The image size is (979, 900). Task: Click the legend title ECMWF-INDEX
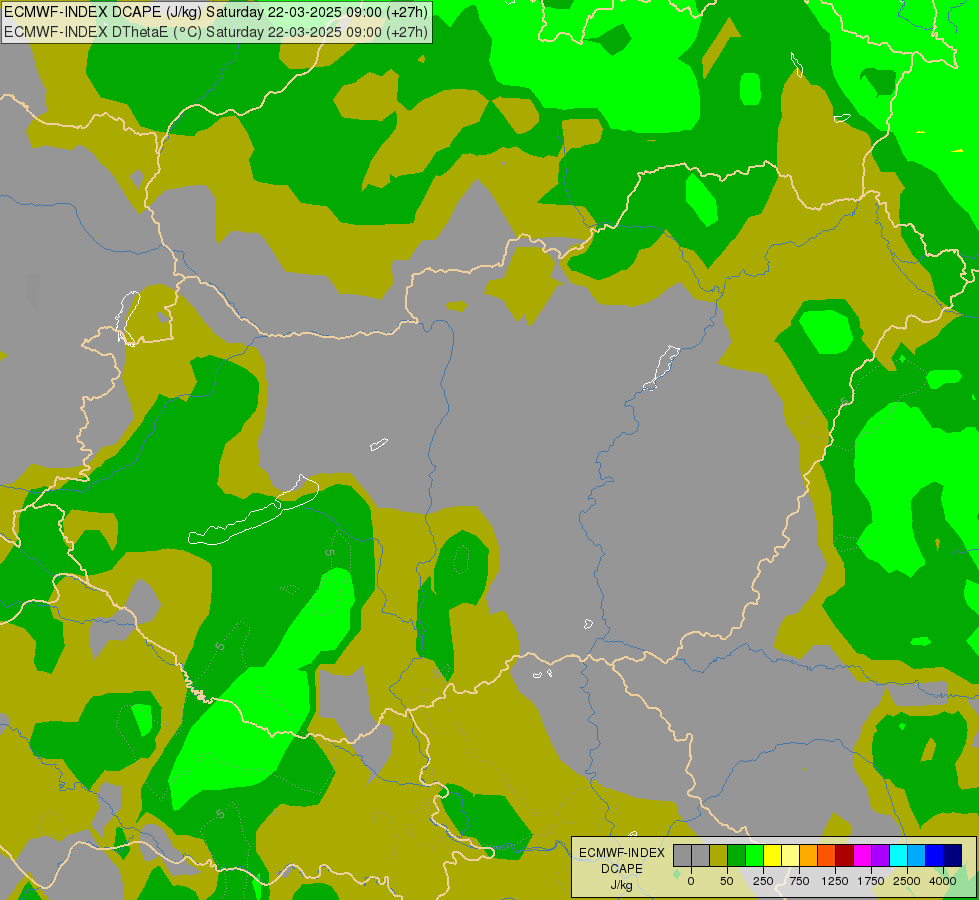click(622, 853)
